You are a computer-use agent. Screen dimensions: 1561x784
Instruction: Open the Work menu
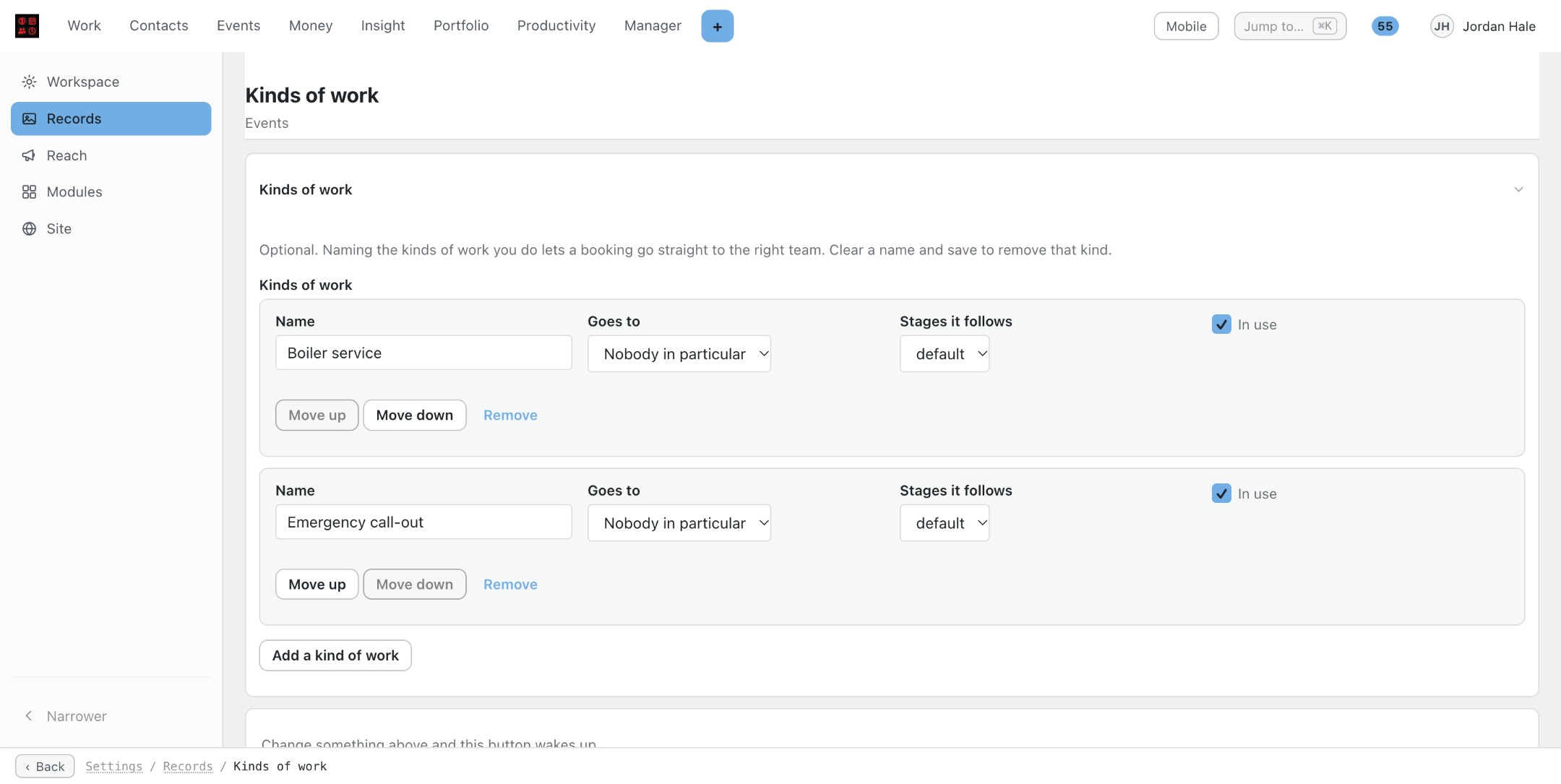(x=84, y=26)
